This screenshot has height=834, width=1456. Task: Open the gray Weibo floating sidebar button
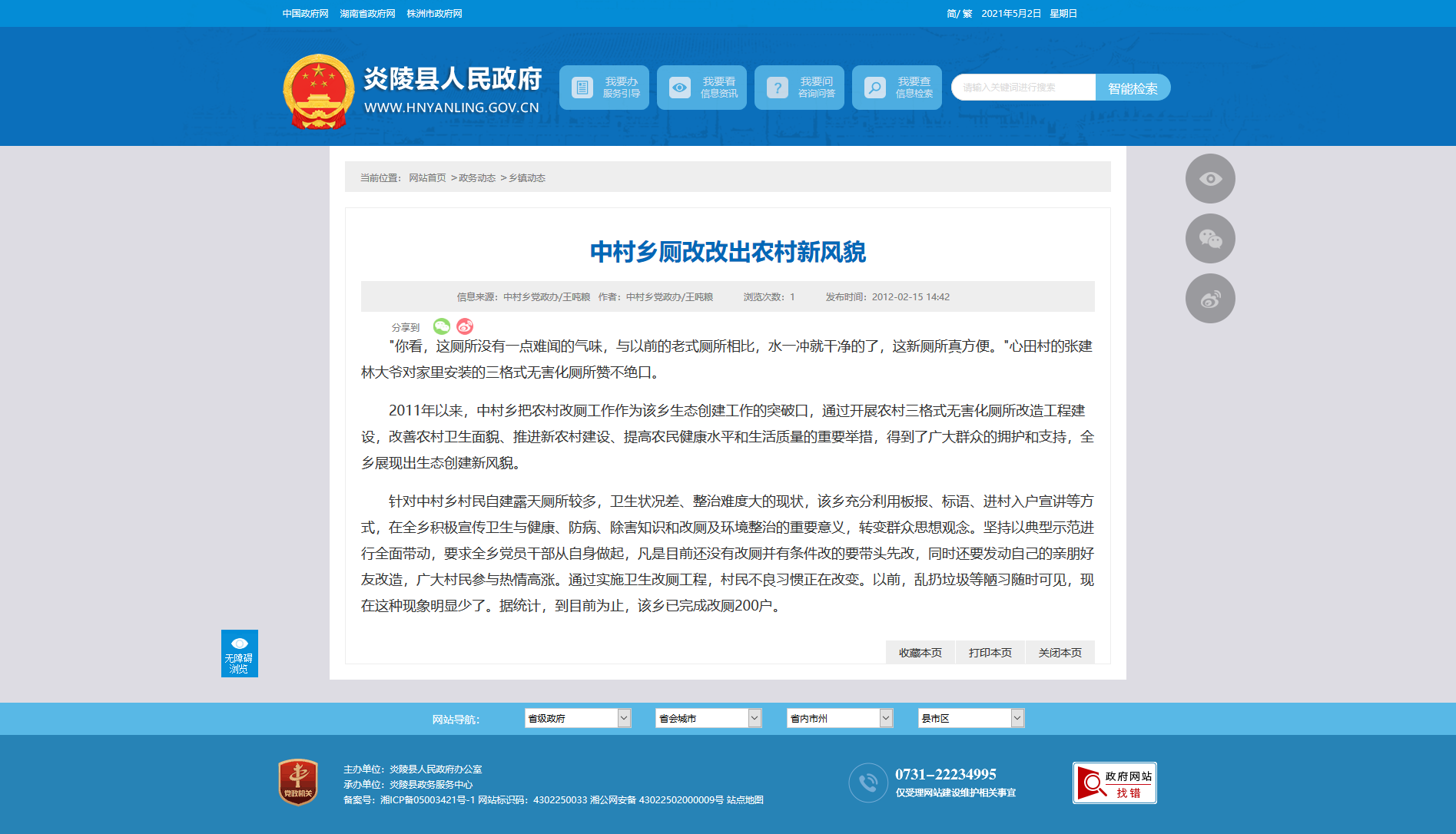1209,299
